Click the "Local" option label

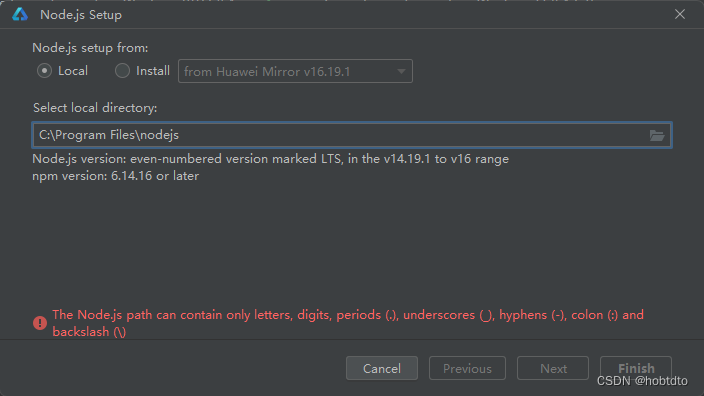[73, 71]
